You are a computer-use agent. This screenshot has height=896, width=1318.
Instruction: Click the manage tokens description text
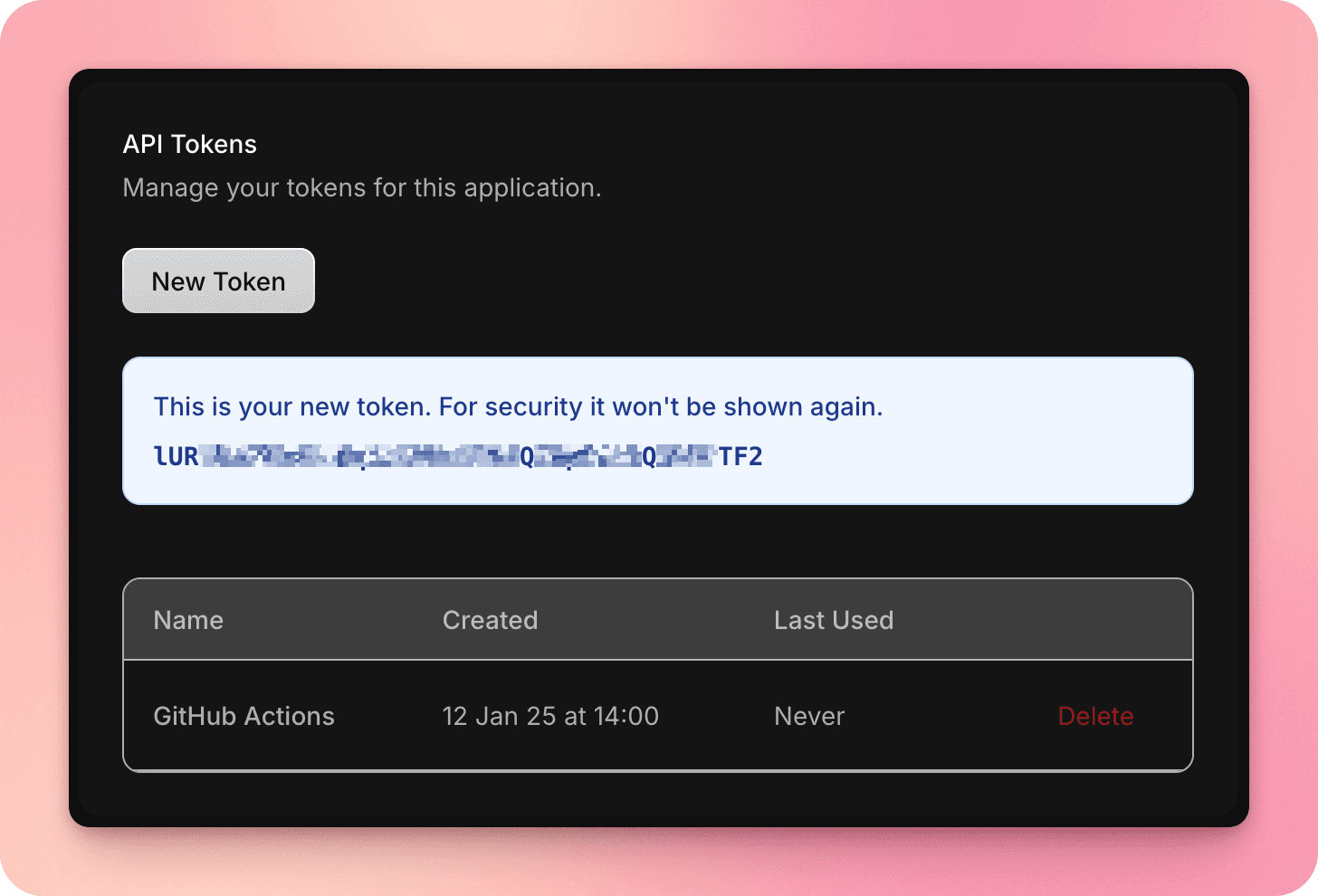coord(362,187)
